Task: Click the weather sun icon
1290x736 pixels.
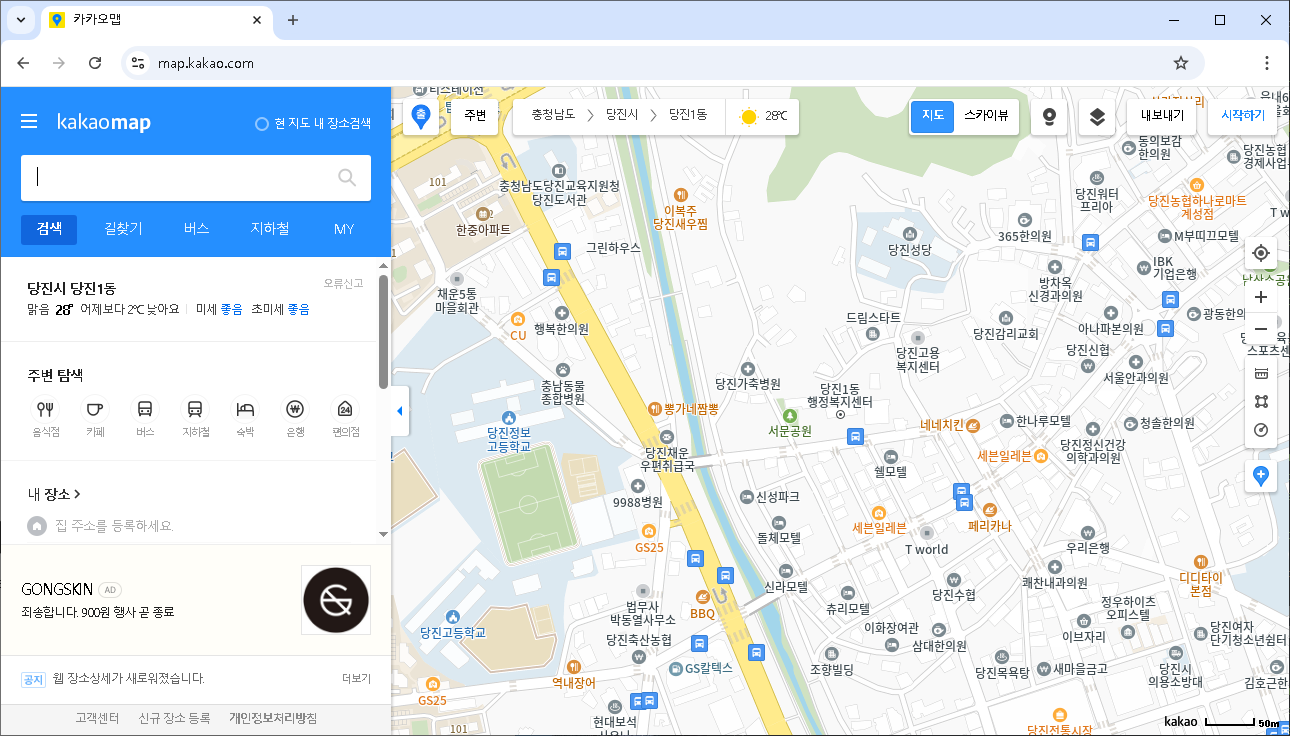Action: pos(749,116)
